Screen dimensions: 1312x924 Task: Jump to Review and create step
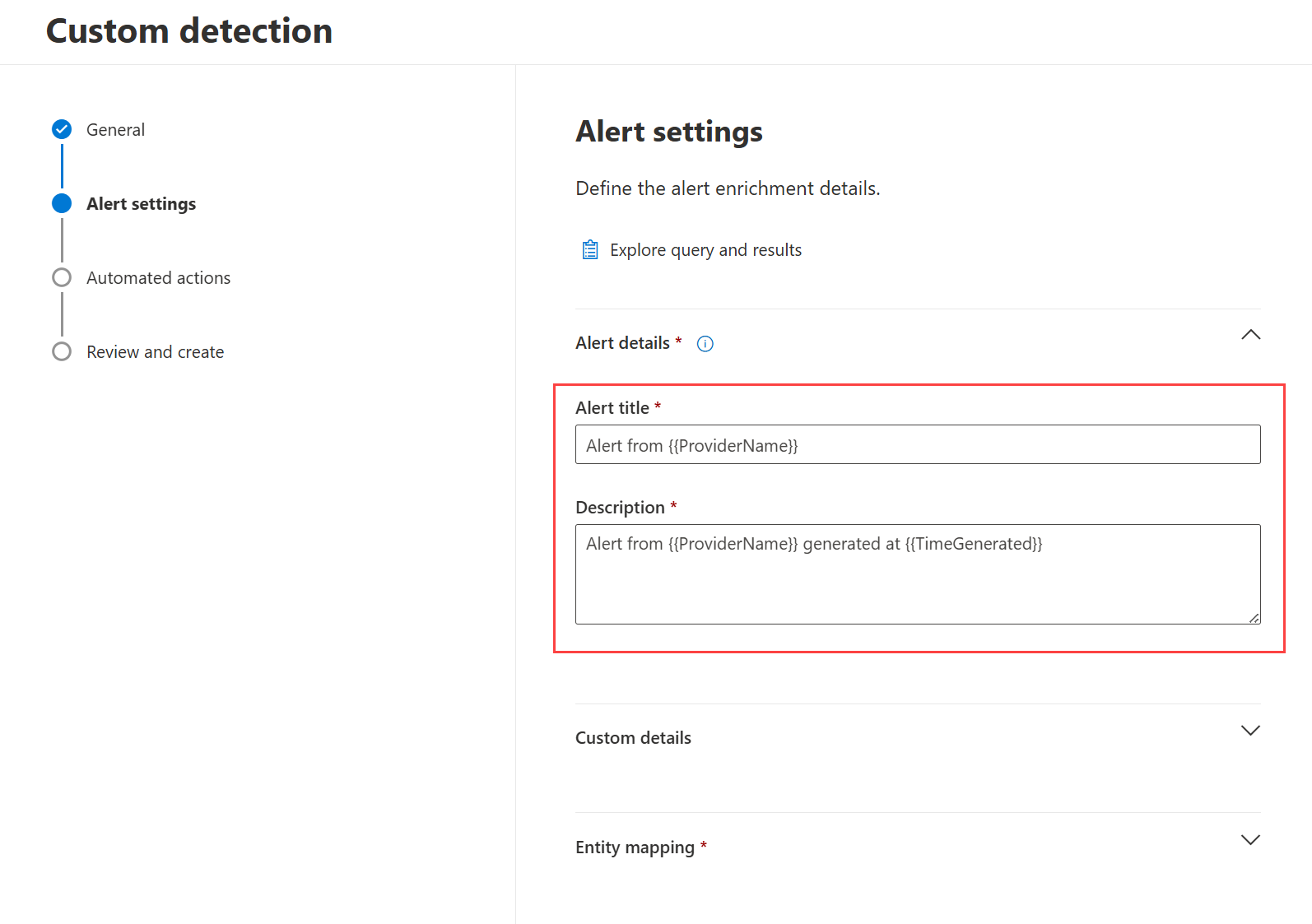155,352
